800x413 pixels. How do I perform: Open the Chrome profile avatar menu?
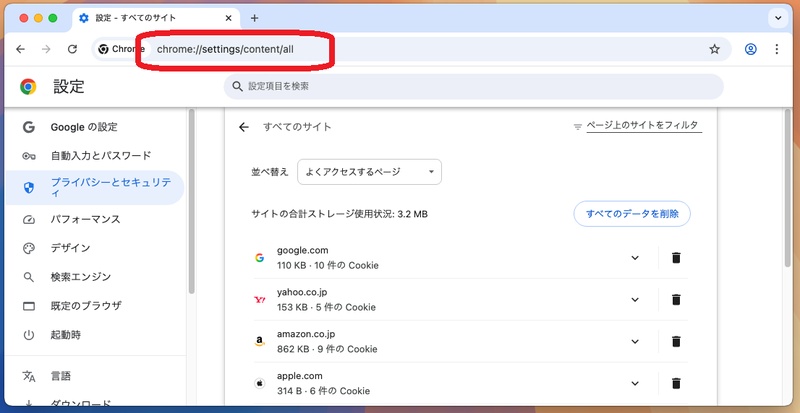point(751,49)
